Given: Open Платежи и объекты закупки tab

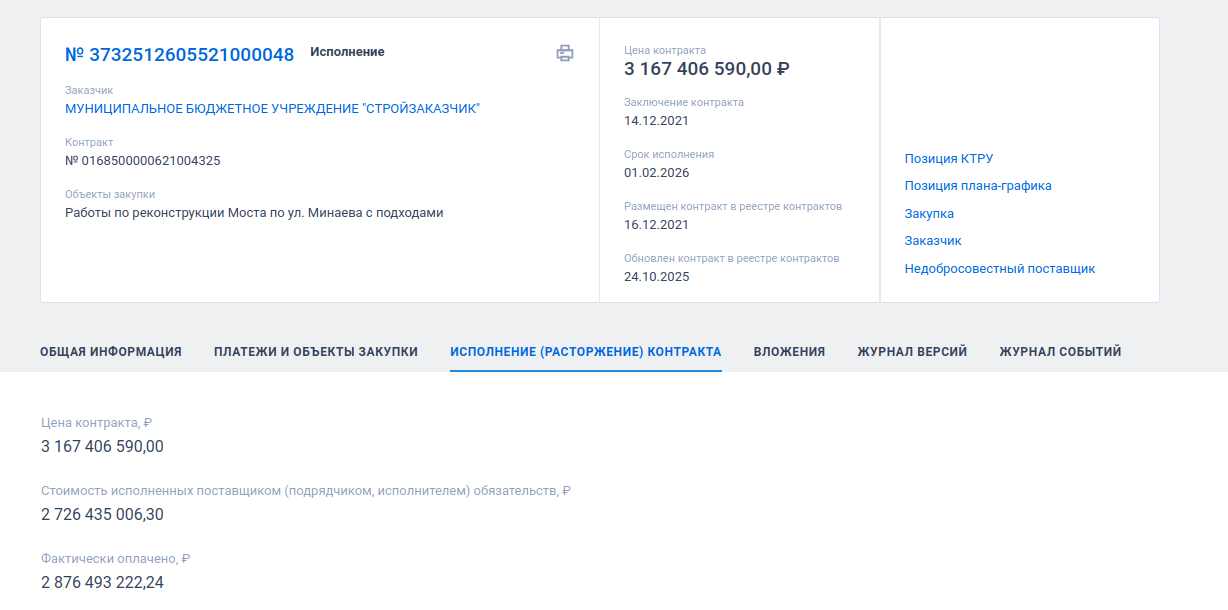Looking at the screenshot, I should (x=316, y=352).
